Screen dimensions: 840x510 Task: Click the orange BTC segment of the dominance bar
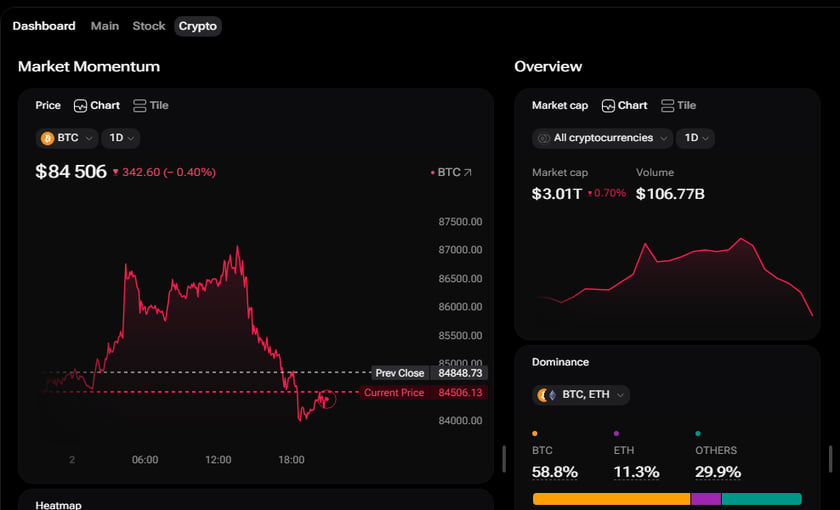click(611, 499)
